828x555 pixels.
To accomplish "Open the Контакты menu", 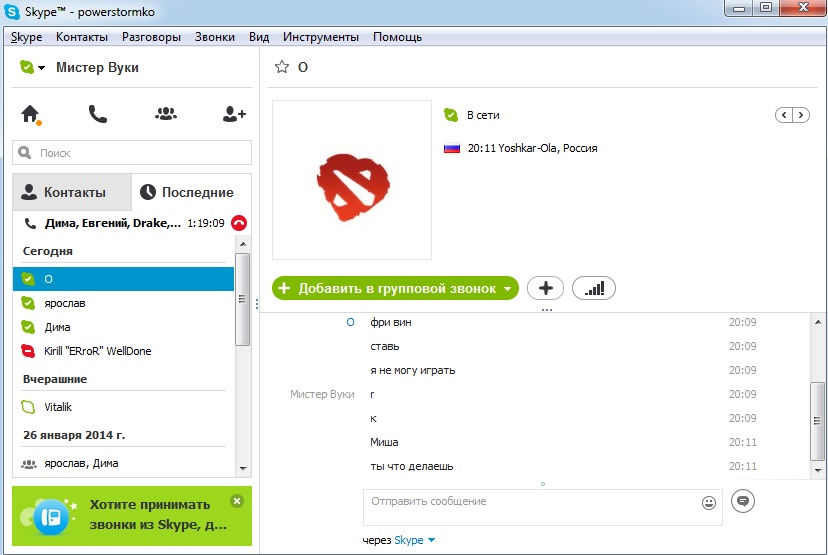I will tap(82, 37).
